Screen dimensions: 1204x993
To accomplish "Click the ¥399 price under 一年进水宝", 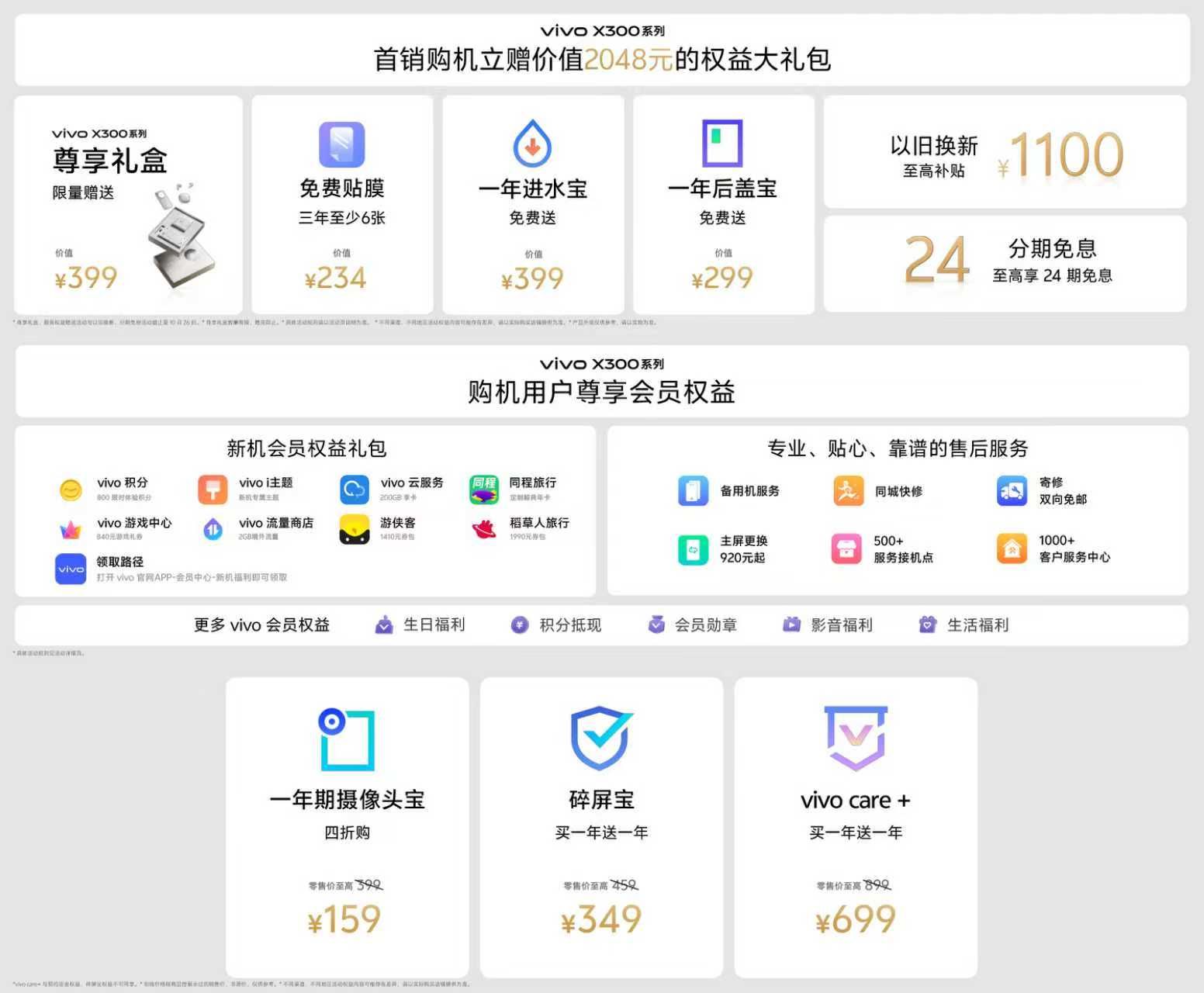I will (x=532, y=279).
